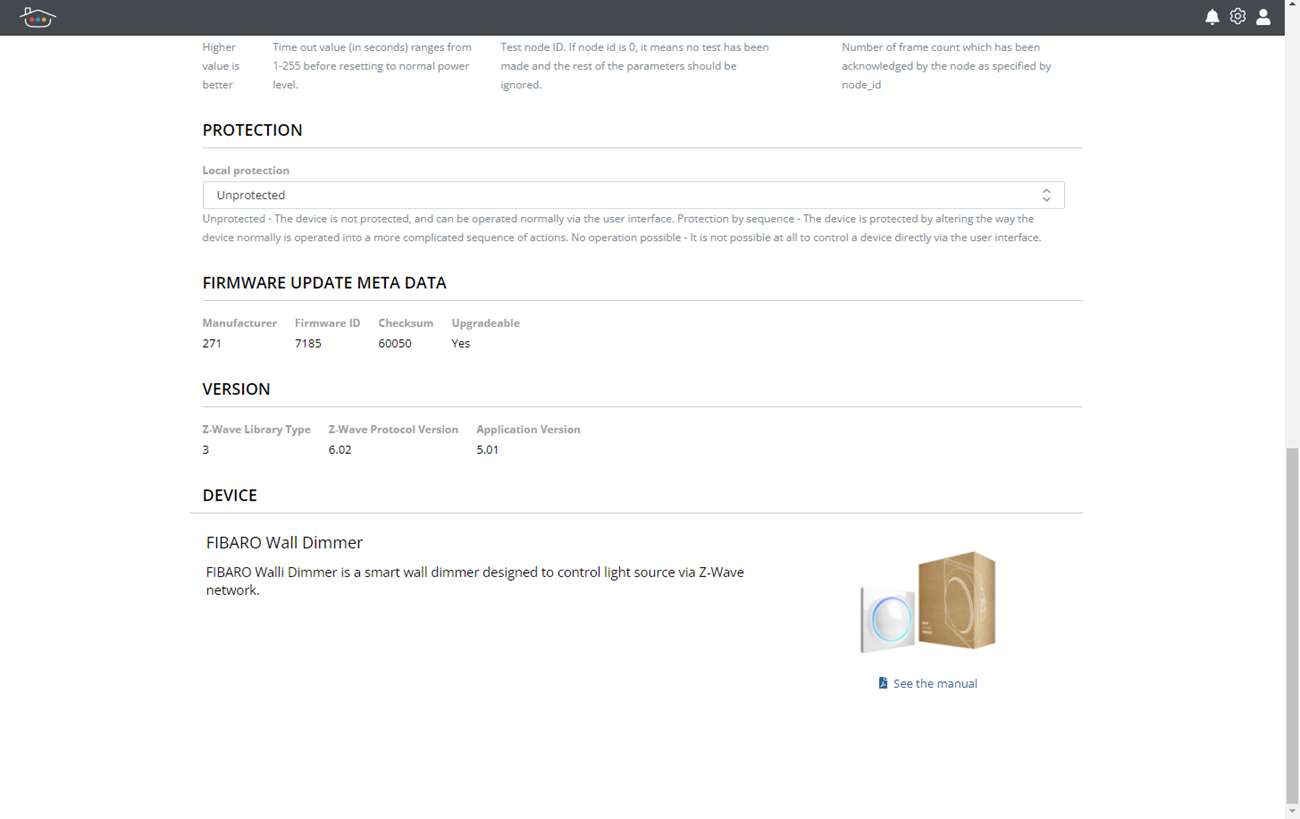Select the Upgradeable value Yes
The image size is (1300, 819).
(x=461, y=344)
